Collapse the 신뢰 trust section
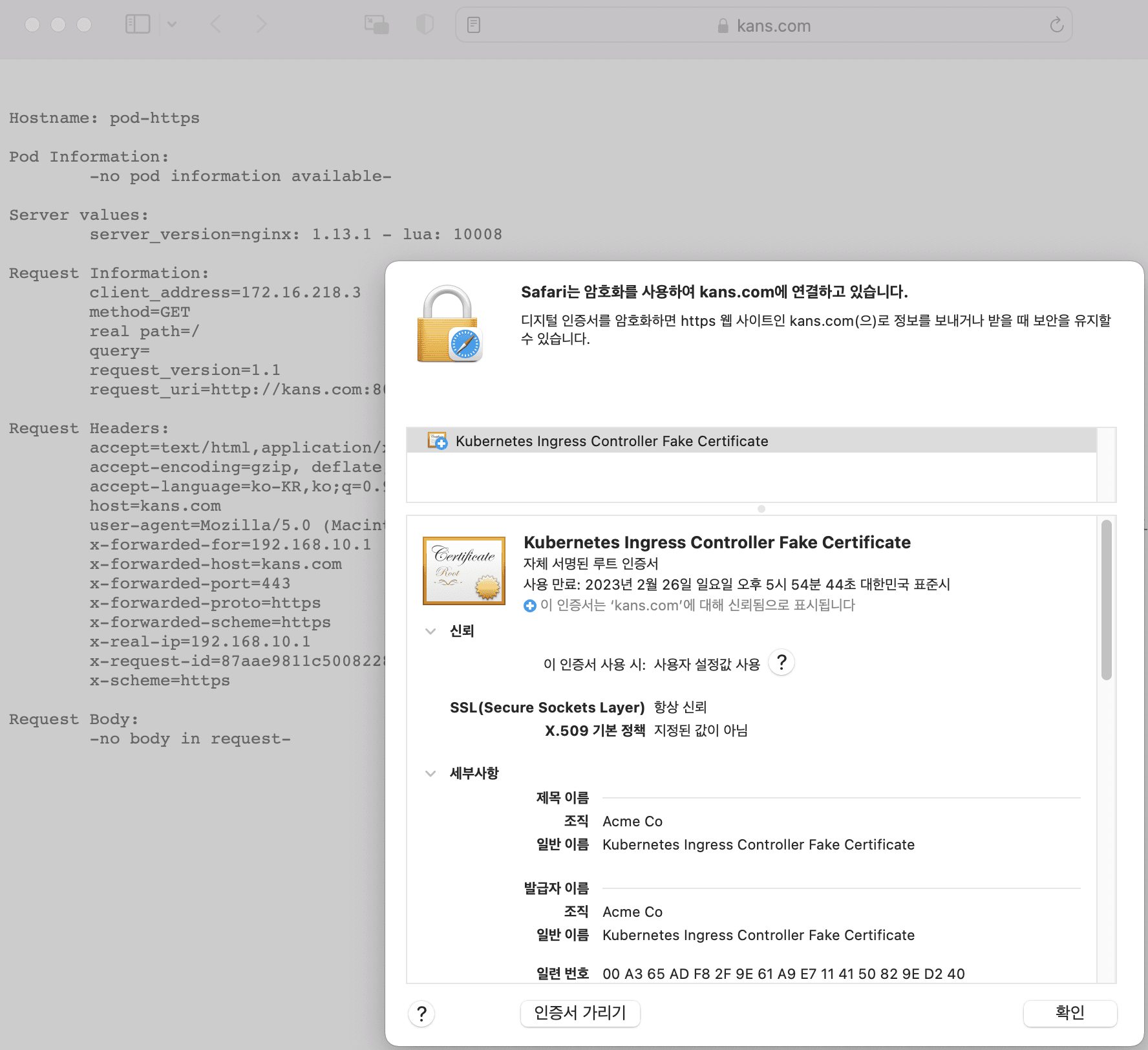Viewport: 1148px width, 1050px height. pyautogui.click(x=430, y=631)
